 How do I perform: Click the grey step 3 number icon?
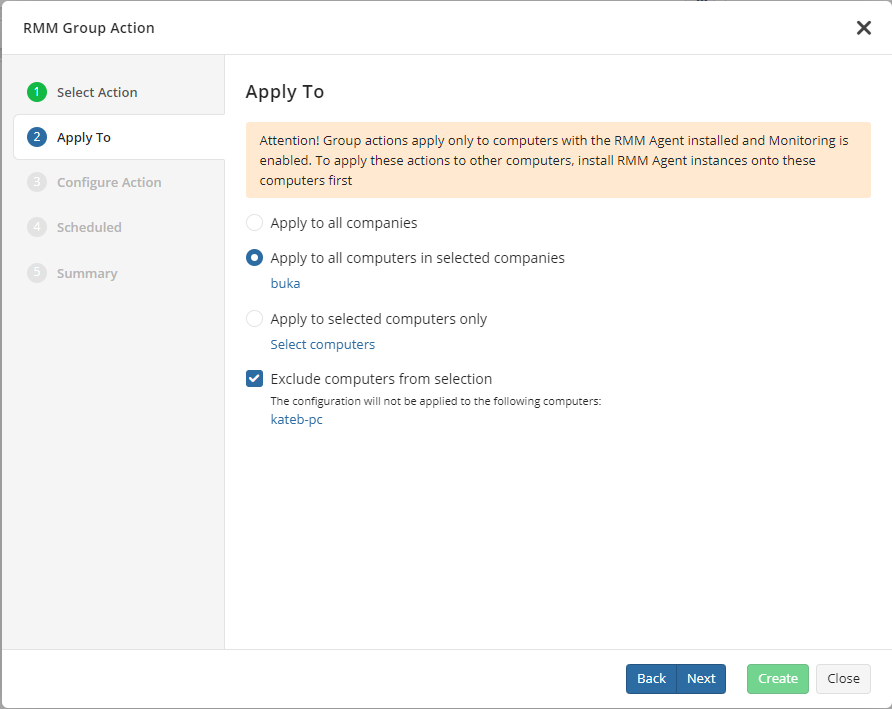click(37, 182)
